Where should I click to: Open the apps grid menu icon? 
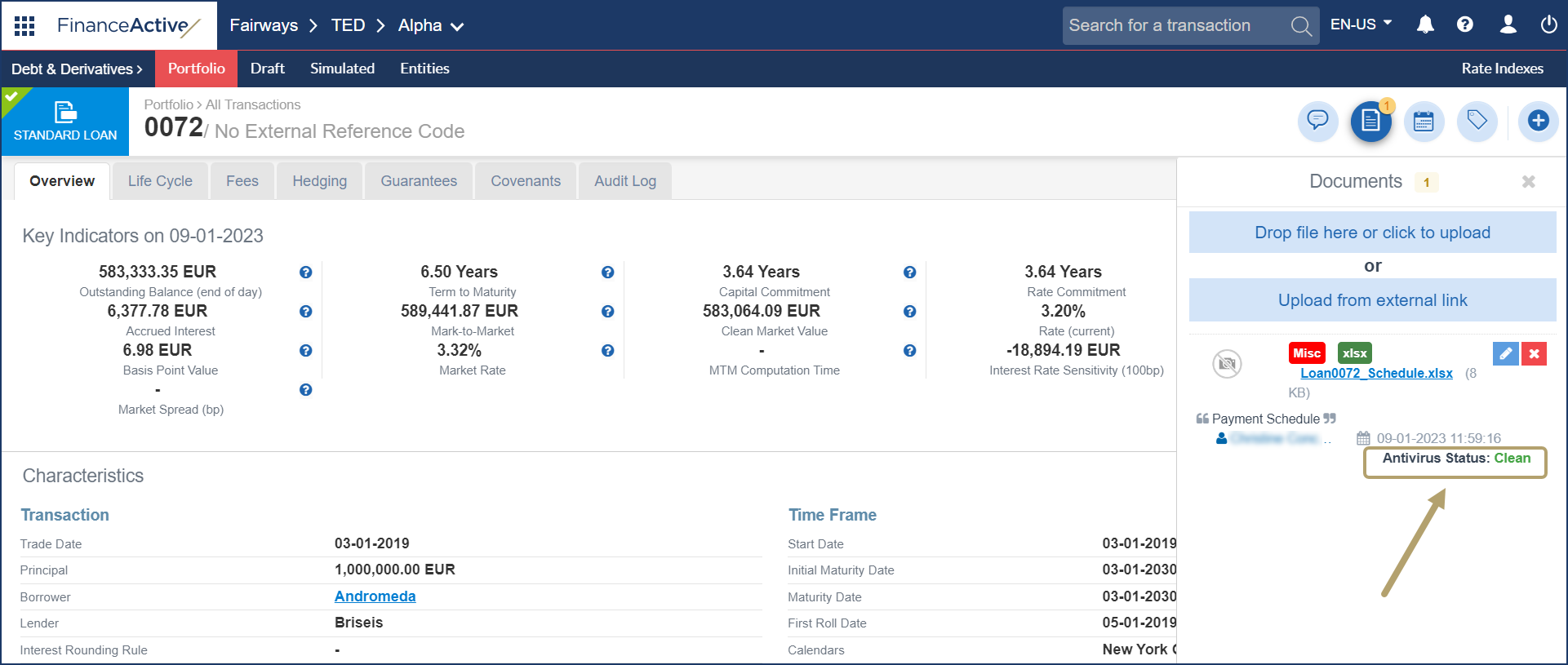[24, 25]
